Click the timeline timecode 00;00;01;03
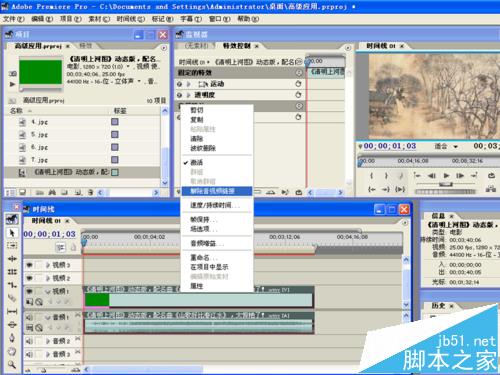Image resolution: width=500 pixels, height=375 pixels. [50, 234]
